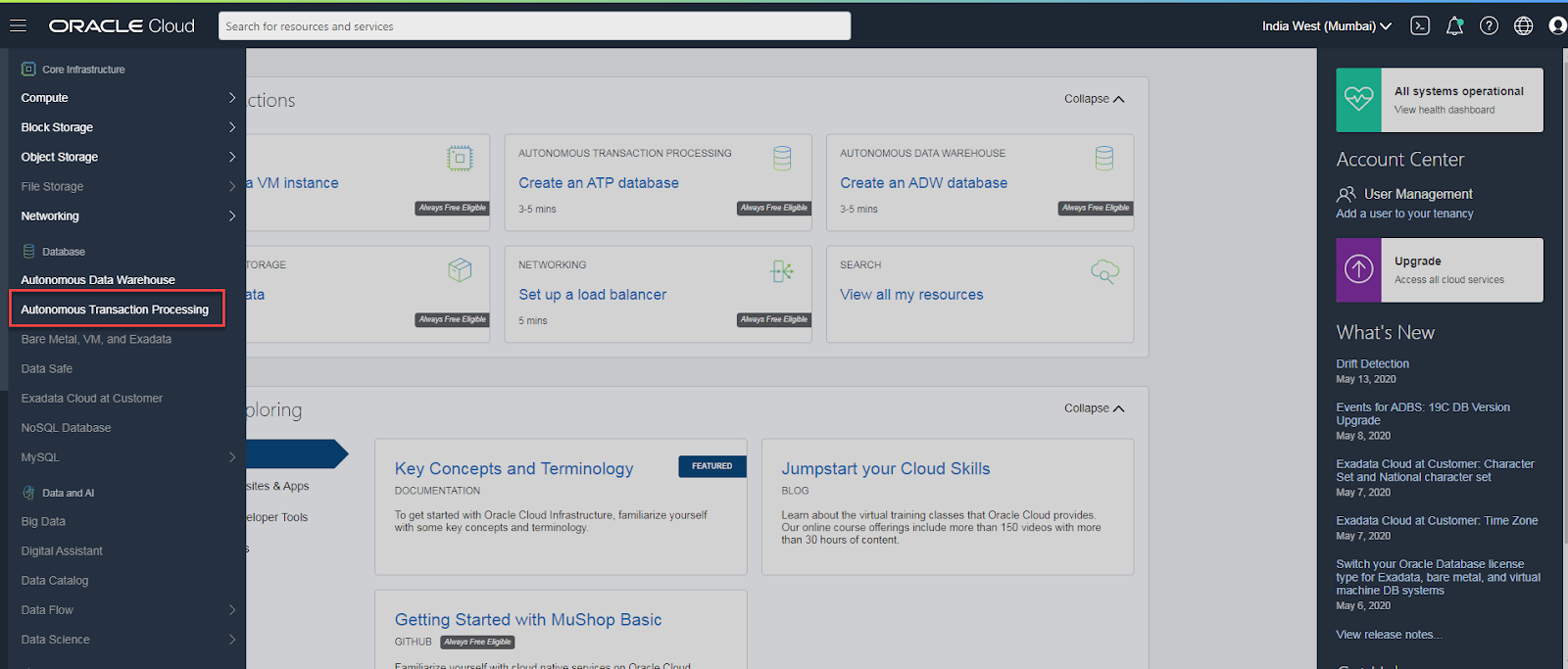The height and width of the screenshot is (669, 1568).
Task: Click View all my resources link
Action: click(911, 295)
